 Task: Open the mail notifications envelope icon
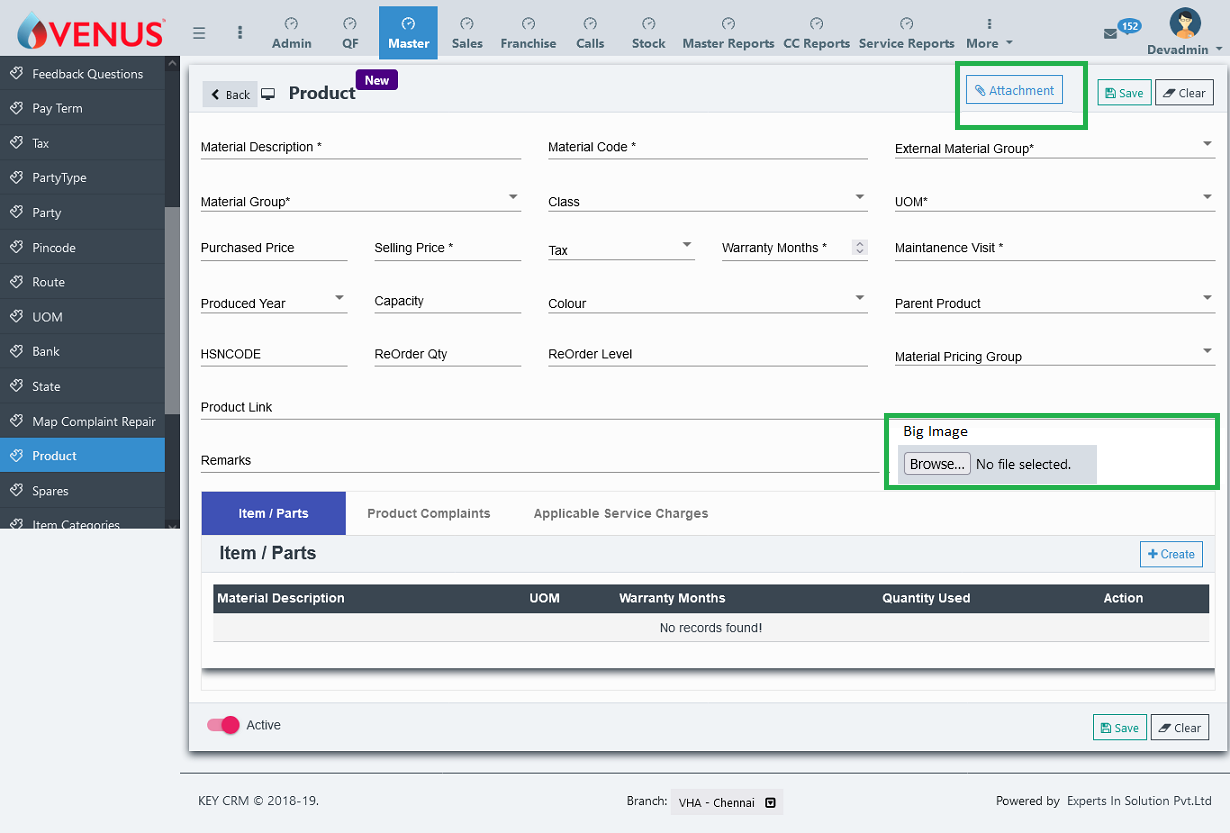1110,34
